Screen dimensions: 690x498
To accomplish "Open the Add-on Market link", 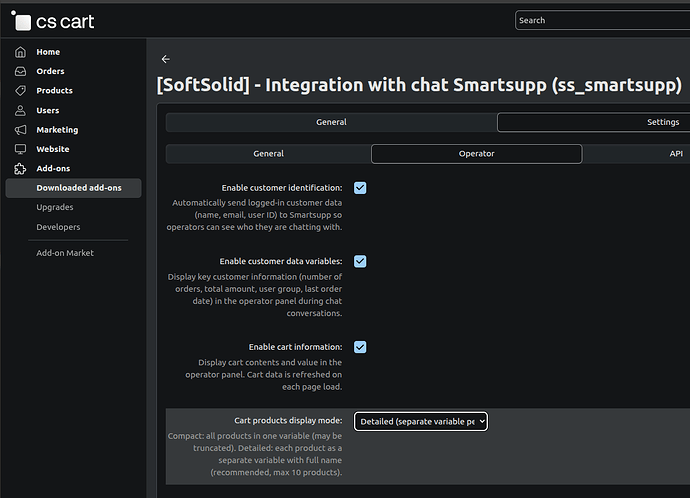I will pyautogui.click(x=65, y=253).
